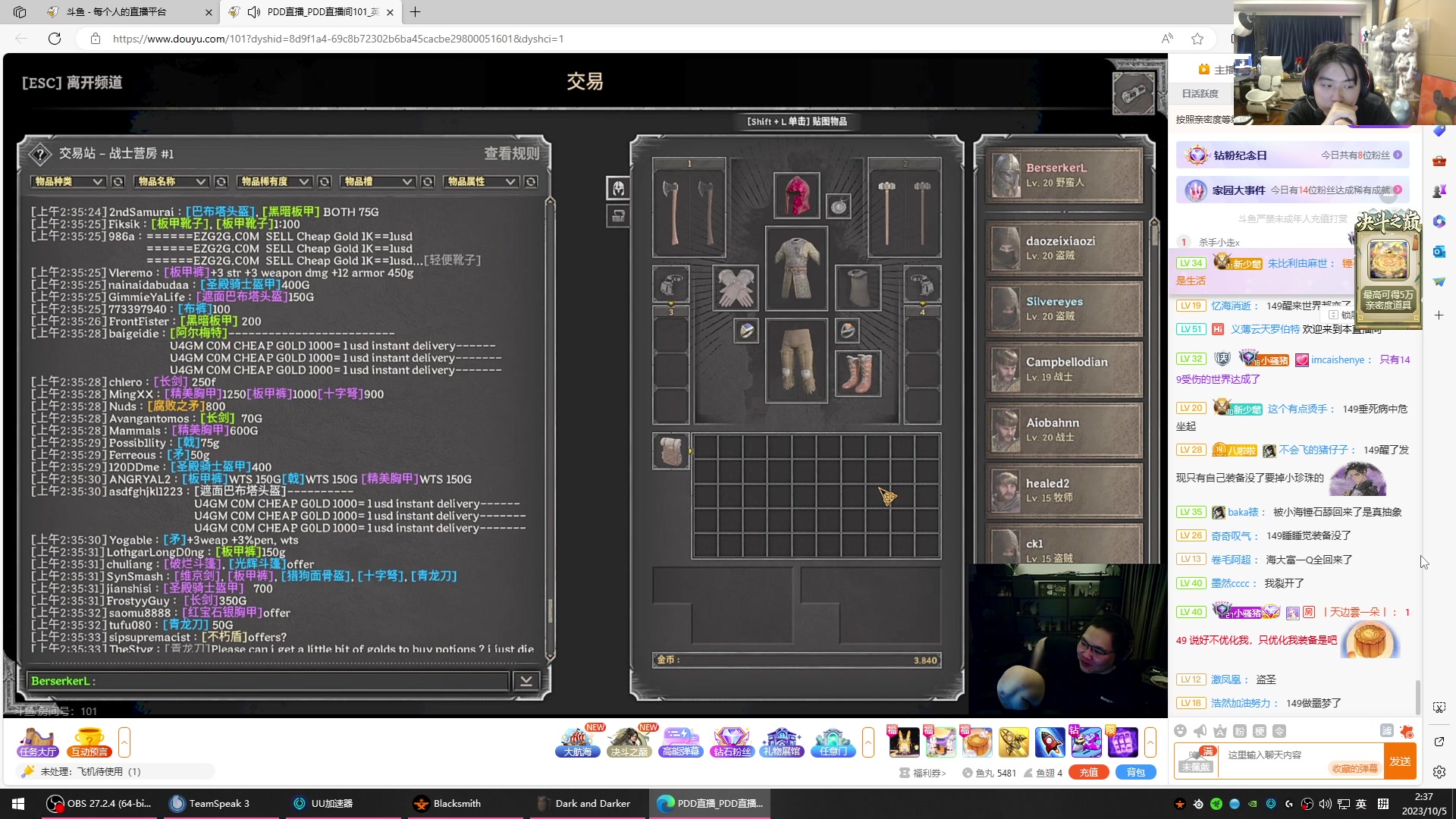This screenshot has width=1456, height=819.
Task: Click the helmet view toggle beside equipment
Action: point(618,188)
